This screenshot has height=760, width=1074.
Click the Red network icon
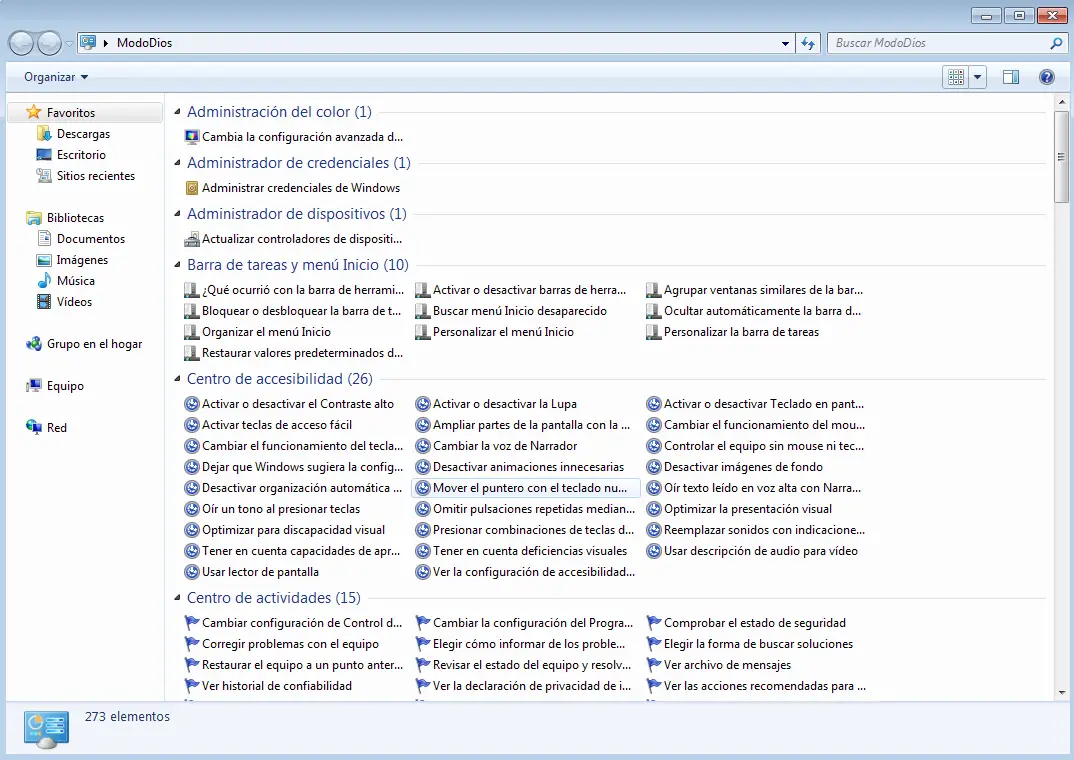[x=34, y=428]
